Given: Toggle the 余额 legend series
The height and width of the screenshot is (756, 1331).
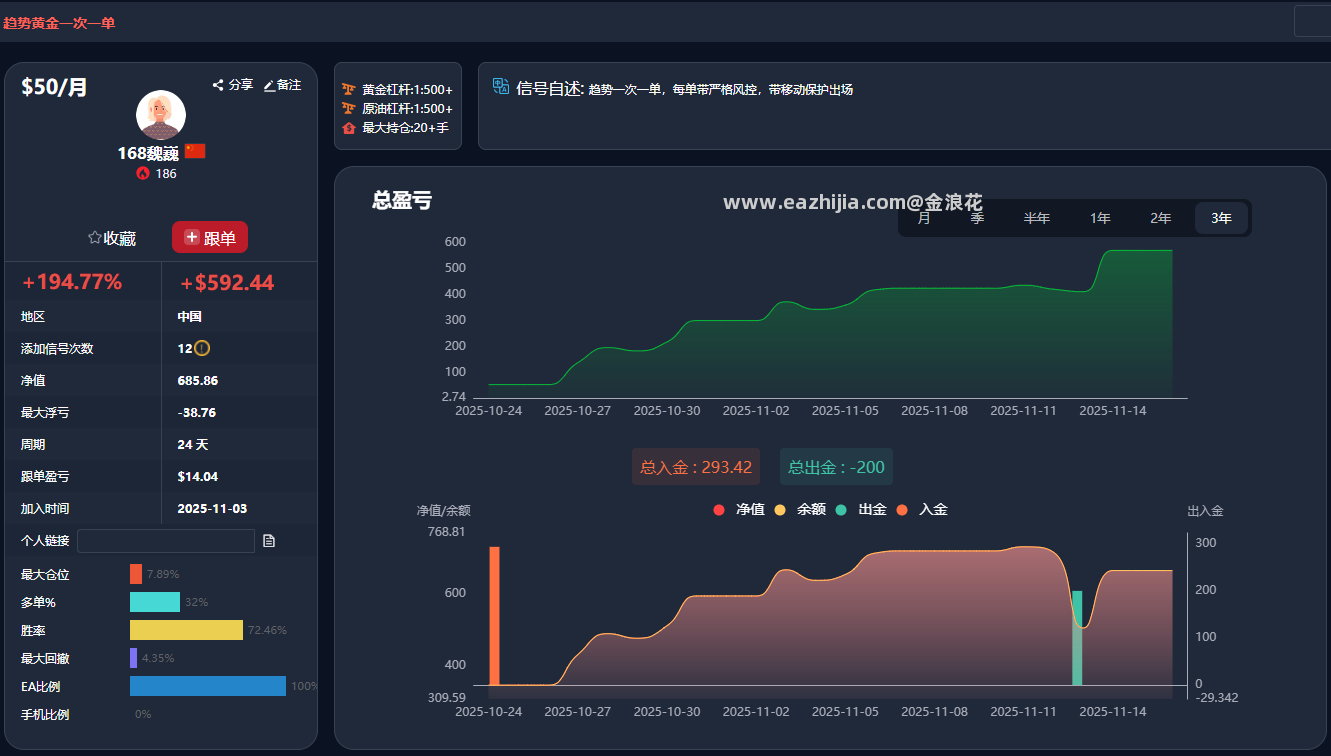Looking at the screenshot, I should (x=800, y=510).
